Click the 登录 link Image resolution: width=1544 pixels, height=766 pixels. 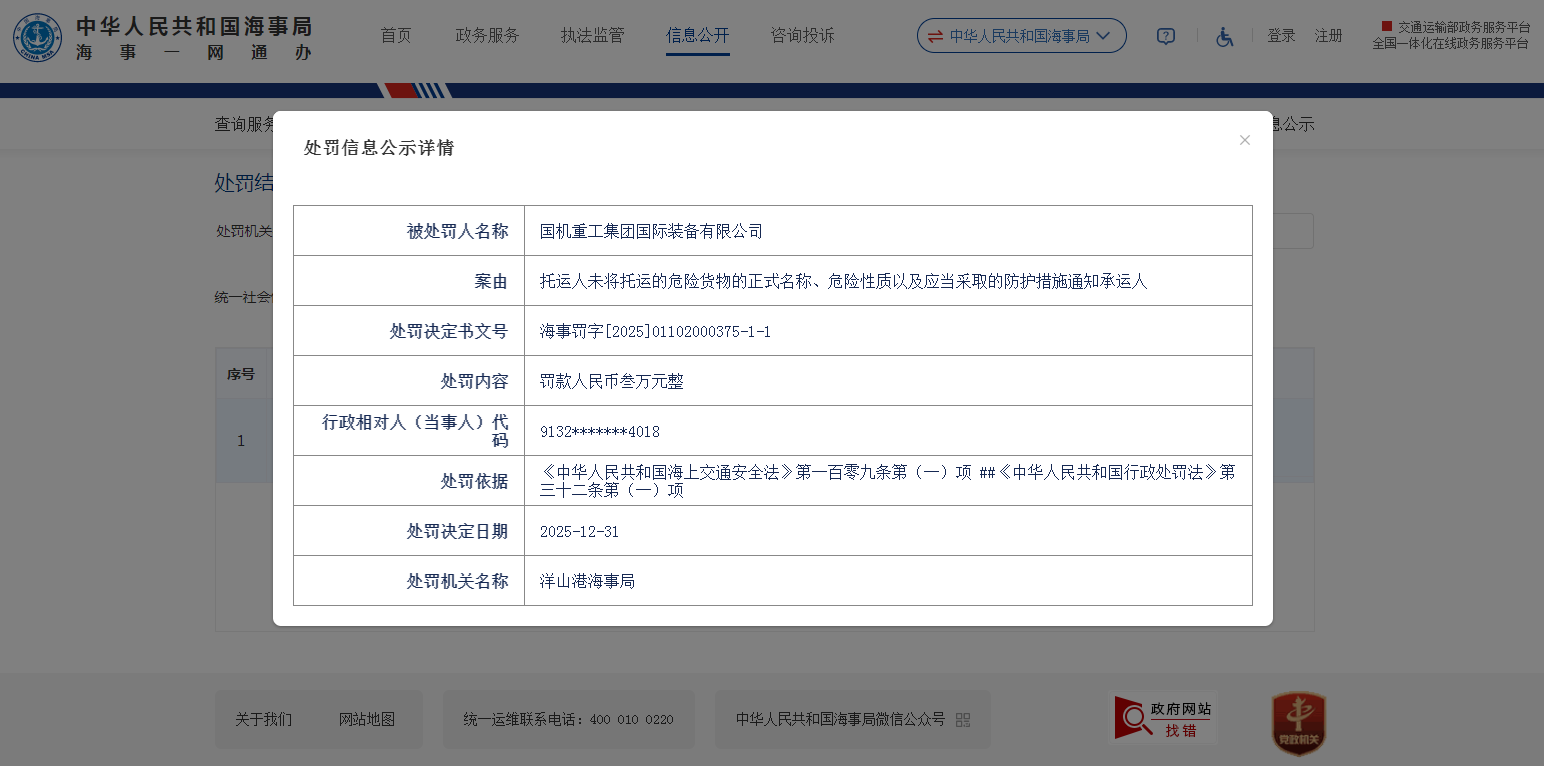[x=1281, y=36]
